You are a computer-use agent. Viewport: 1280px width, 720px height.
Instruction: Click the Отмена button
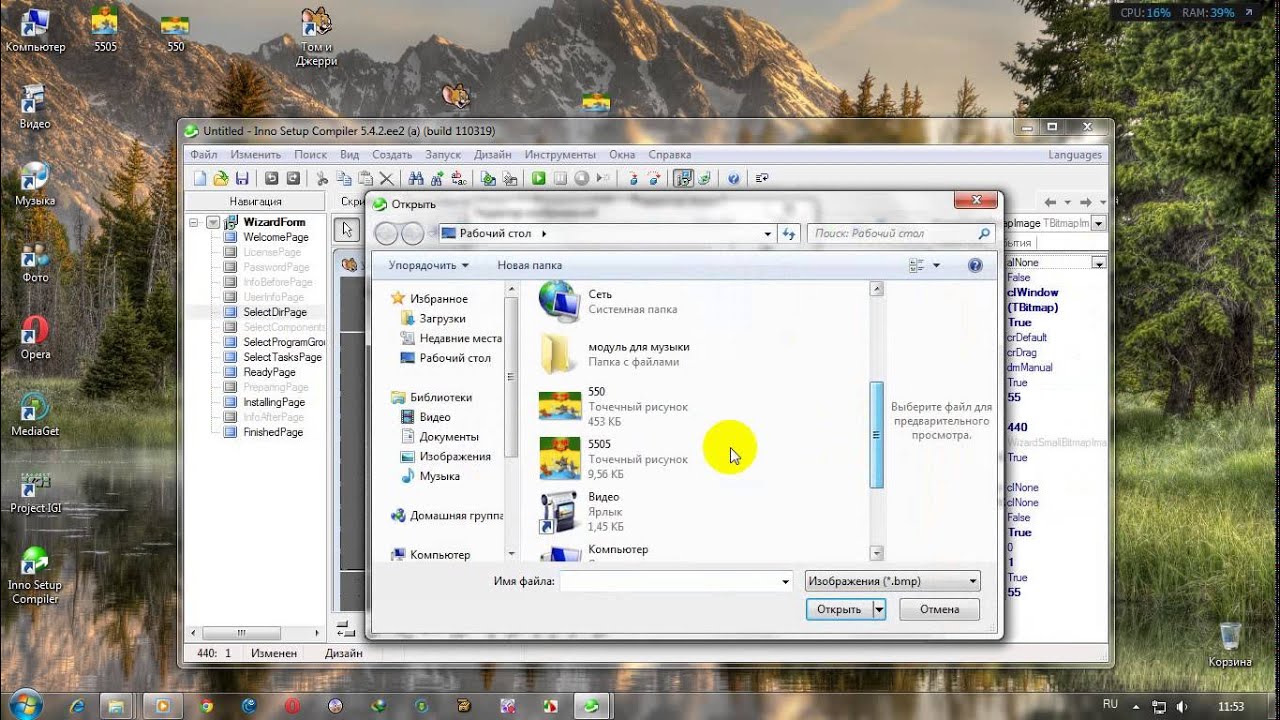pos(939,609)
